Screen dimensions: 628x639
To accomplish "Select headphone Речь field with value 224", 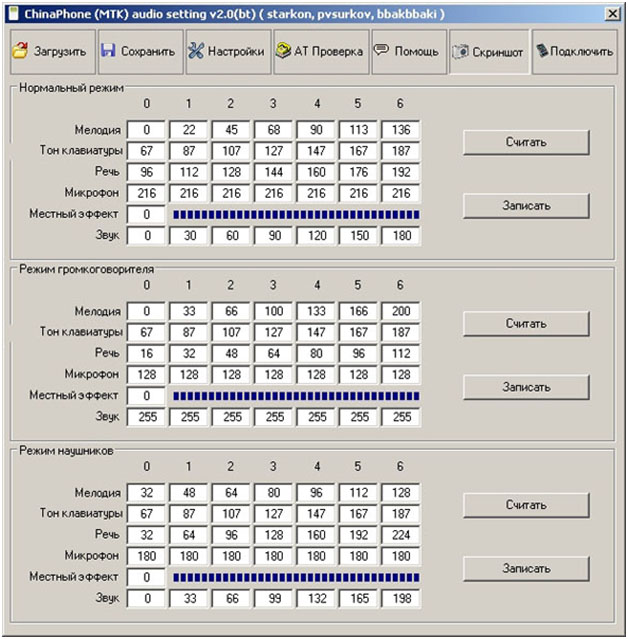I will tap(401, 535).
